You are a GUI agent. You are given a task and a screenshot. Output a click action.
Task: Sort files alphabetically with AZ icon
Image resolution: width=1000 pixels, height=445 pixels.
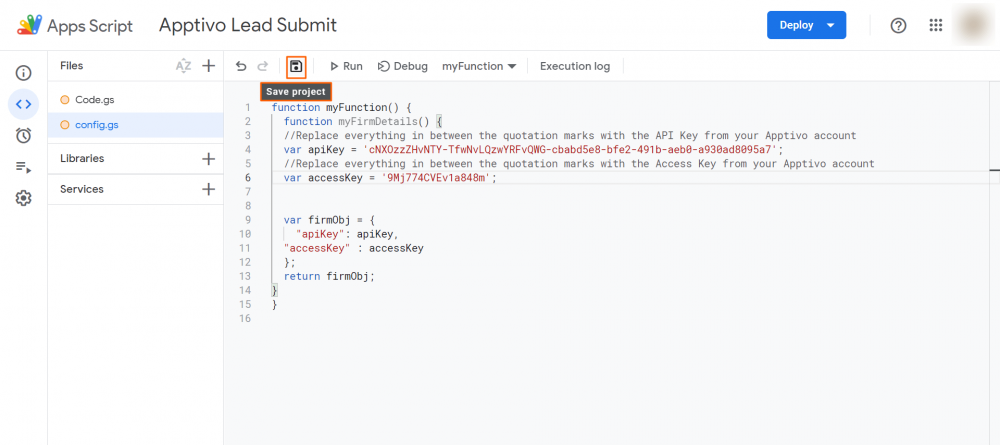tap(183, 66)
